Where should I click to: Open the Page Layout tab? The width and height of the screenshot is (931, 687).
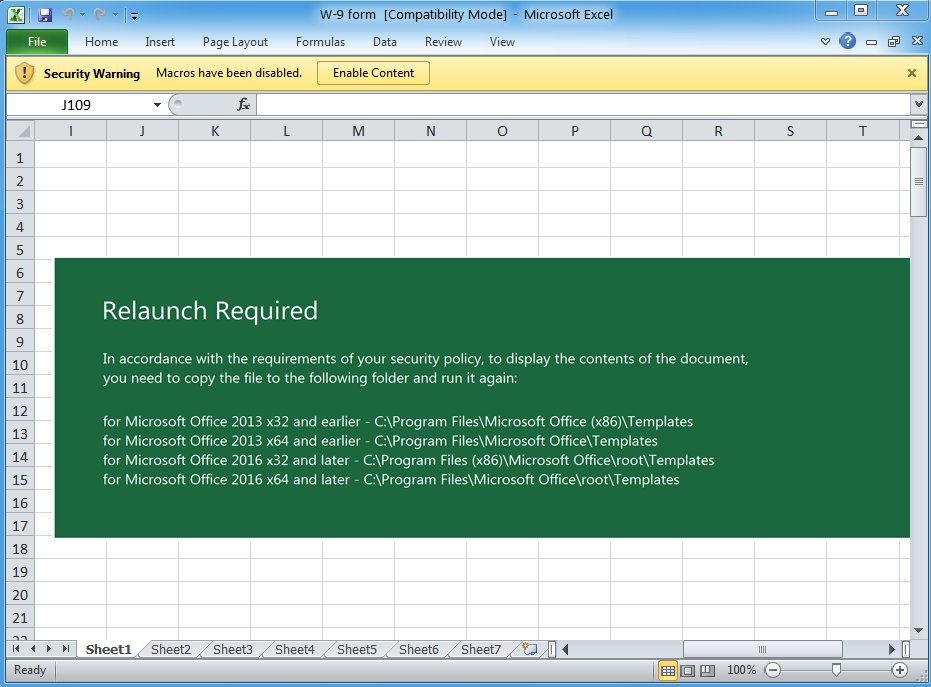[x=235, y=42]
